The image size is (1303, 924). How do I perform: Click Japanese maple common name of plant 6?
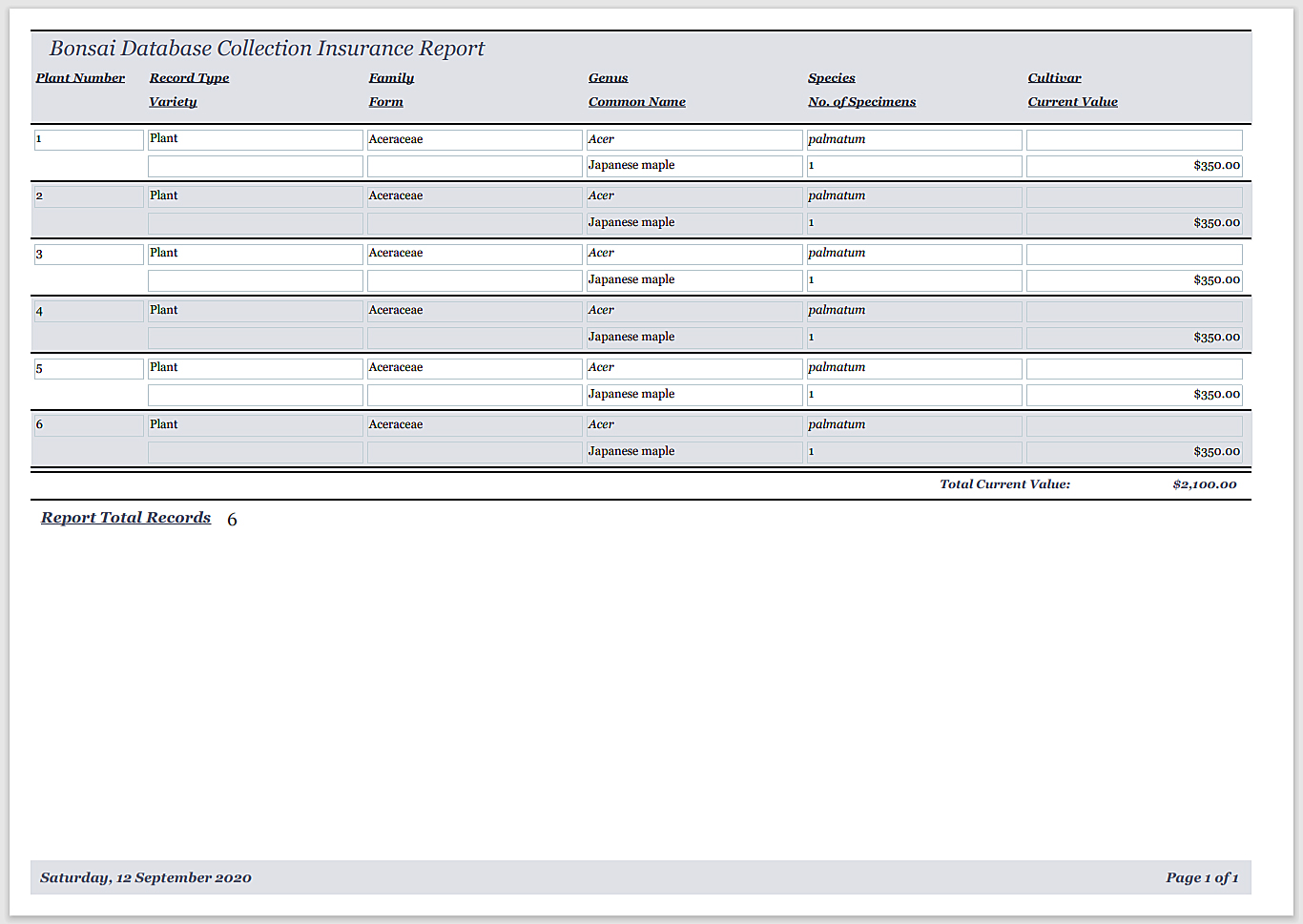(694, 452)
